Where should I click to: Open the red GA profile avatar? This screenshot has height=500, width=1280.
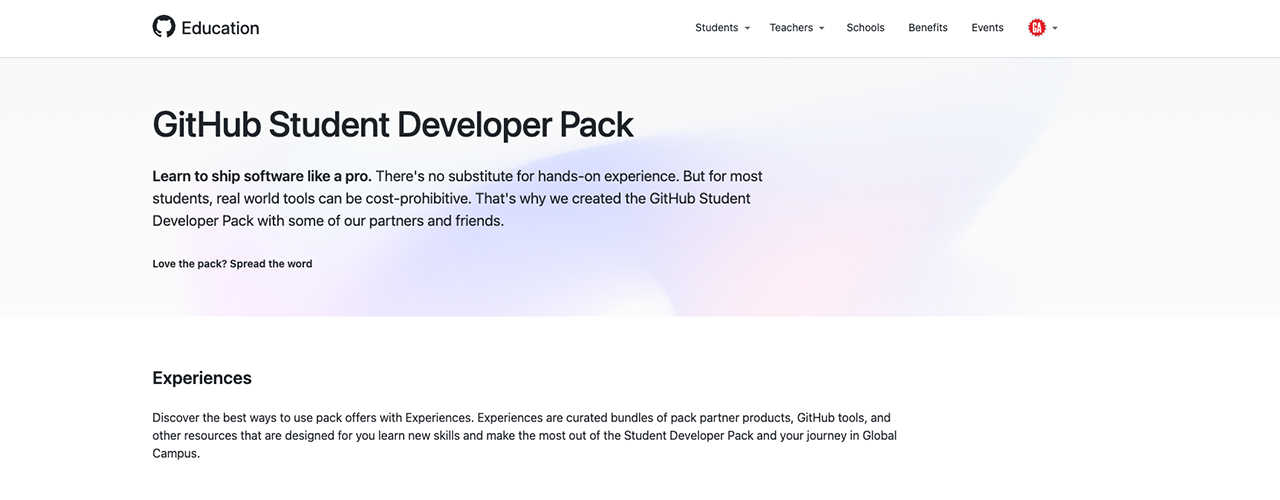tap(1037, 28)
